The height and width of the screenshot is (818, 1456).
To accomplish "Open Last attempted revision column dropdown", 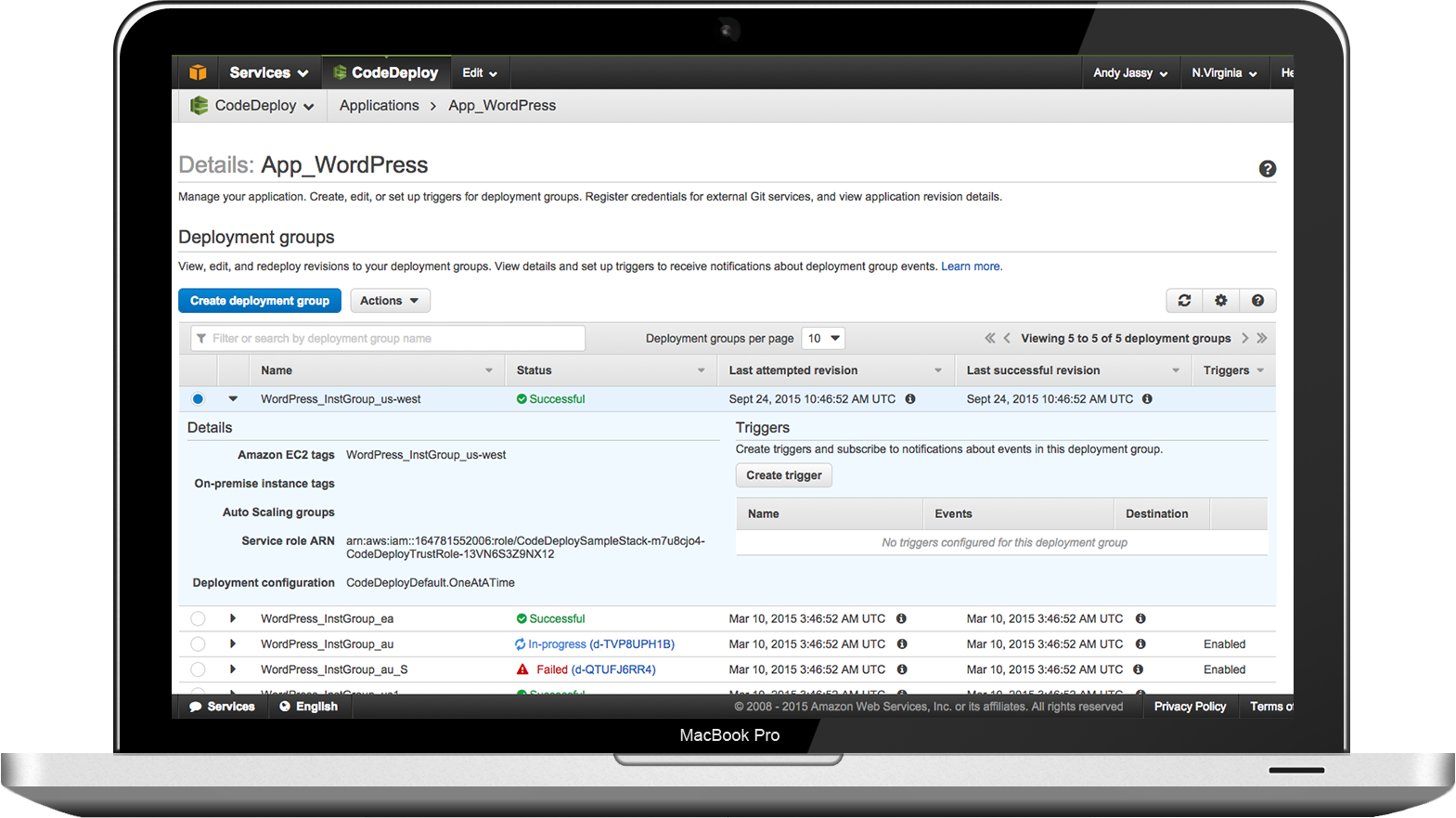I will [938, 370].
